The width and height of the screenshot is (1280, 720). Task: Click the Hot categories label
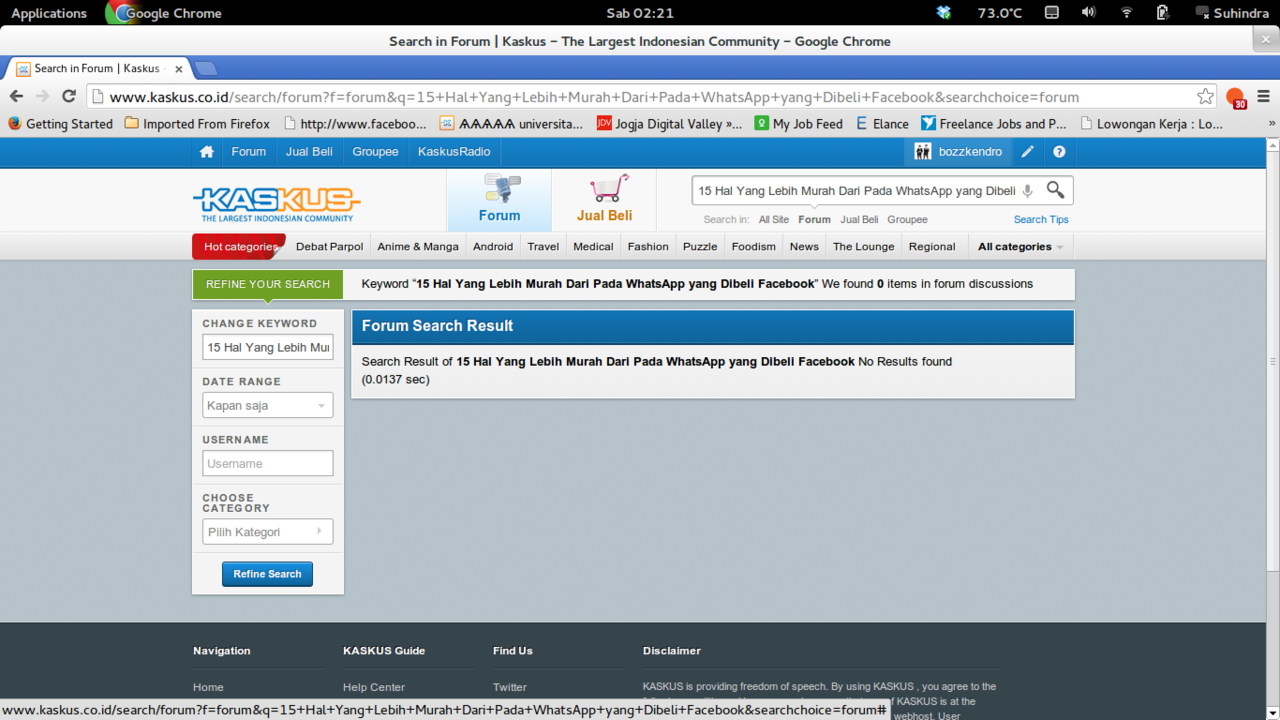click(240, 247)
